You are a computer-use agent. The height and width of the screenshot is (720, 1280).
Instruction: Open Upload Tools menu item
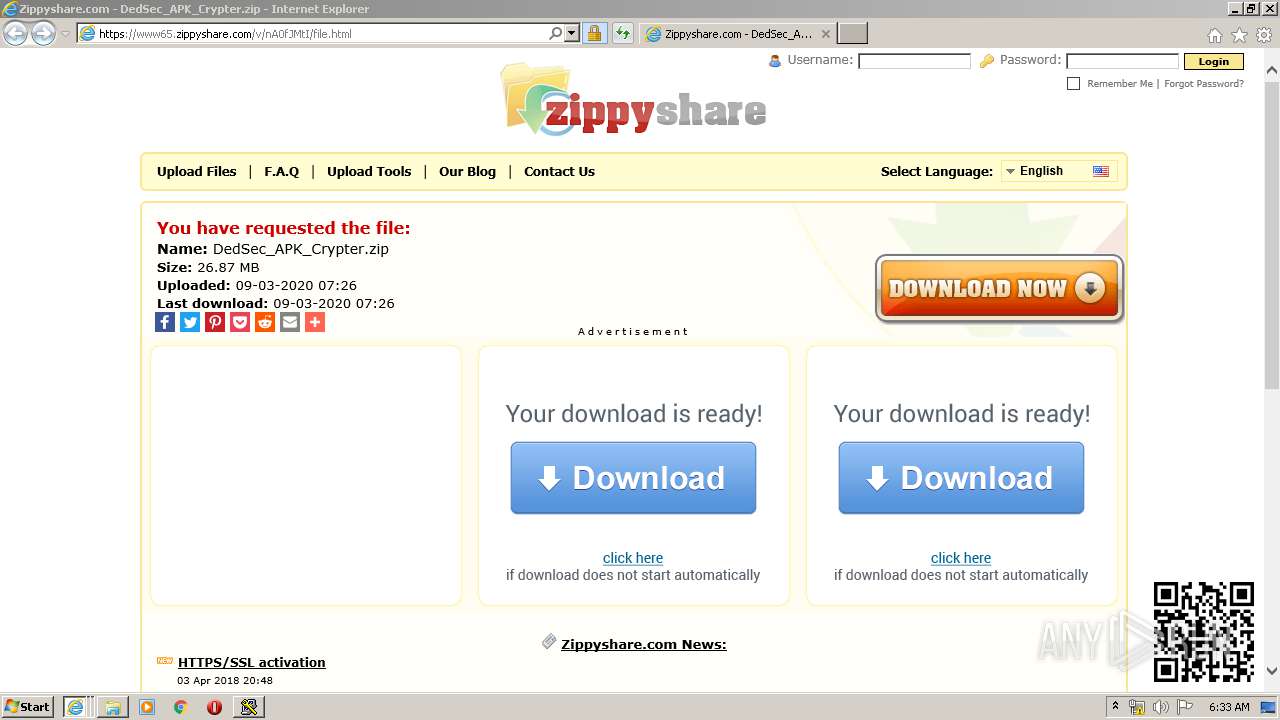369,171
